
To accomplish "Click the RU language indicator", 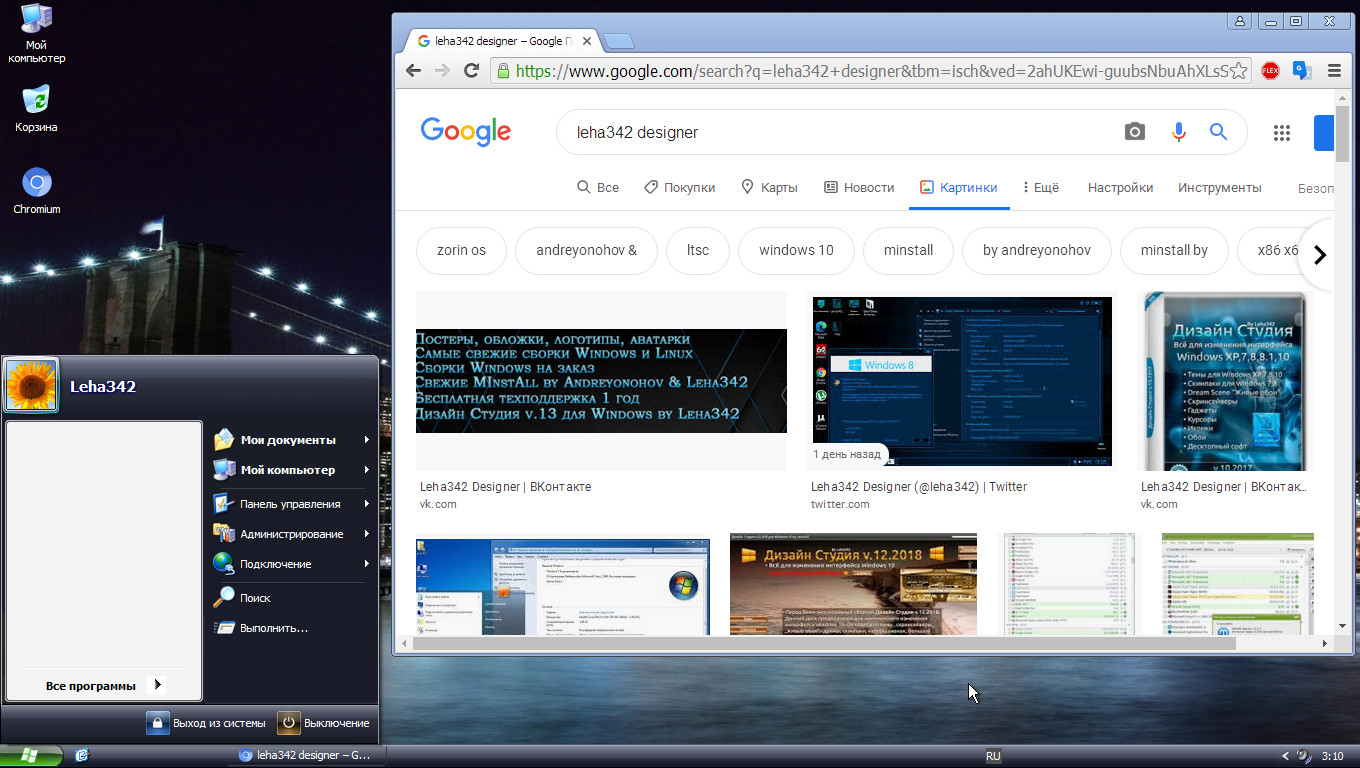I will coord(993,756).
